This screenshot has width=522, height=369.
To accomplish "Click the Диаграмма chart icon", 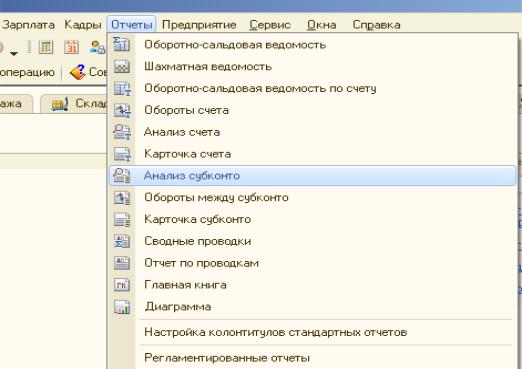I will (x=122, y=307).
